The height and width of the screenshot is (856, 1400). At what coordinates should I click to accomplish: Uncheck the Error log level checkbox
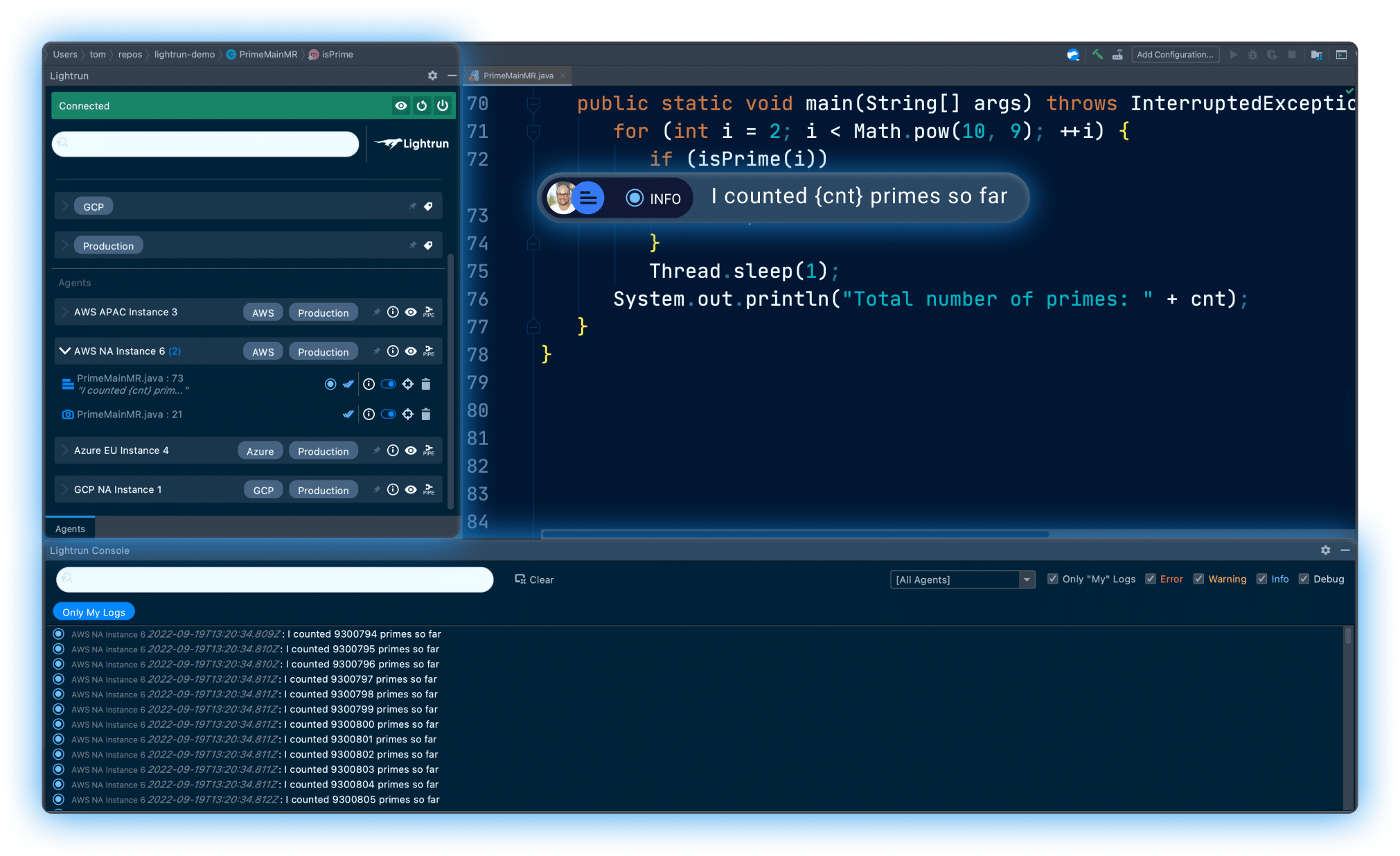[1151, 579]
